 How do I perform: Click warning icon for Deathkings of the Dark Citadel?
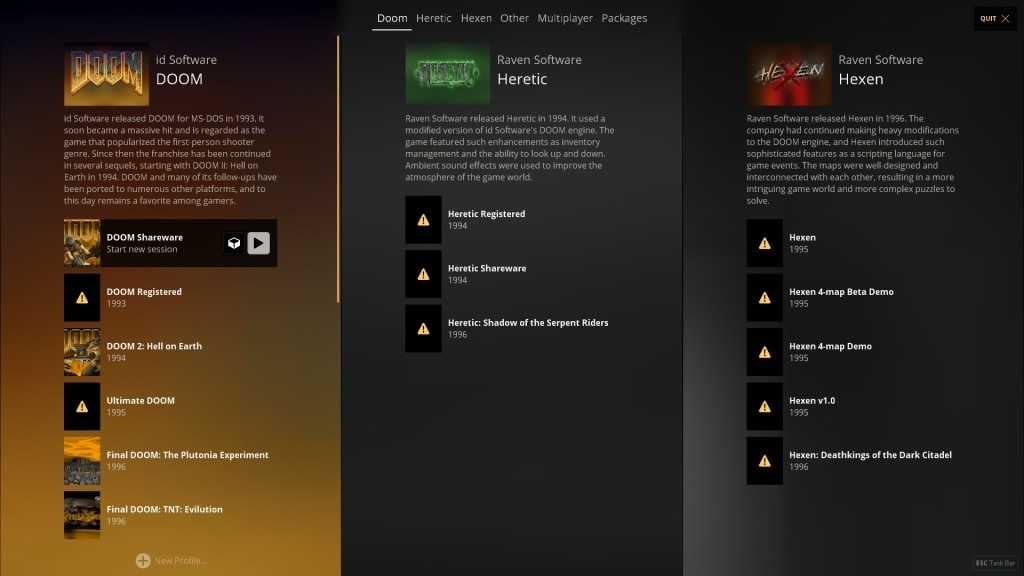[x=765, y=461]
